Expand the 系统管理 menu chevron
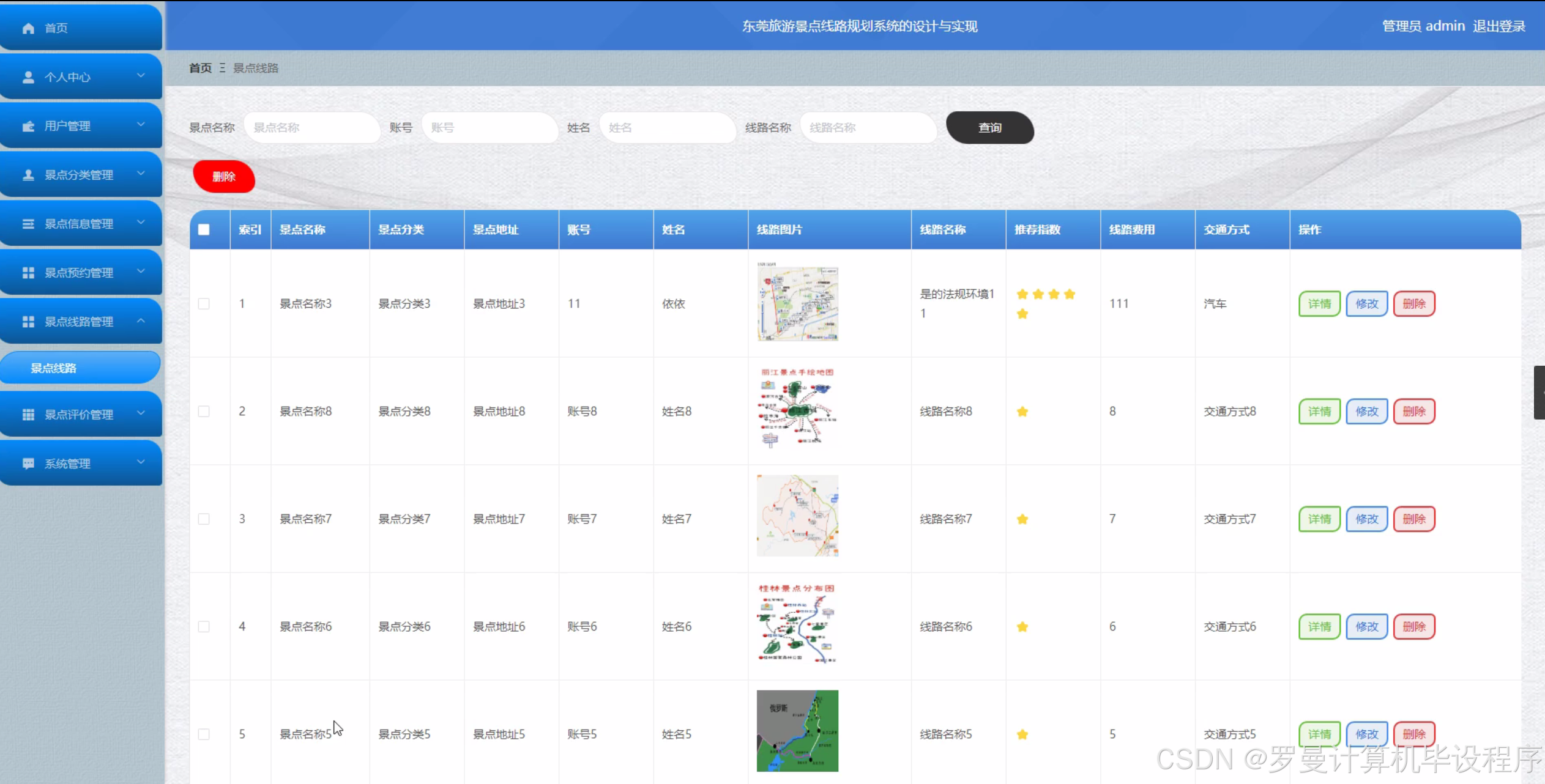1545x784 pixels. tap(141, 462)
